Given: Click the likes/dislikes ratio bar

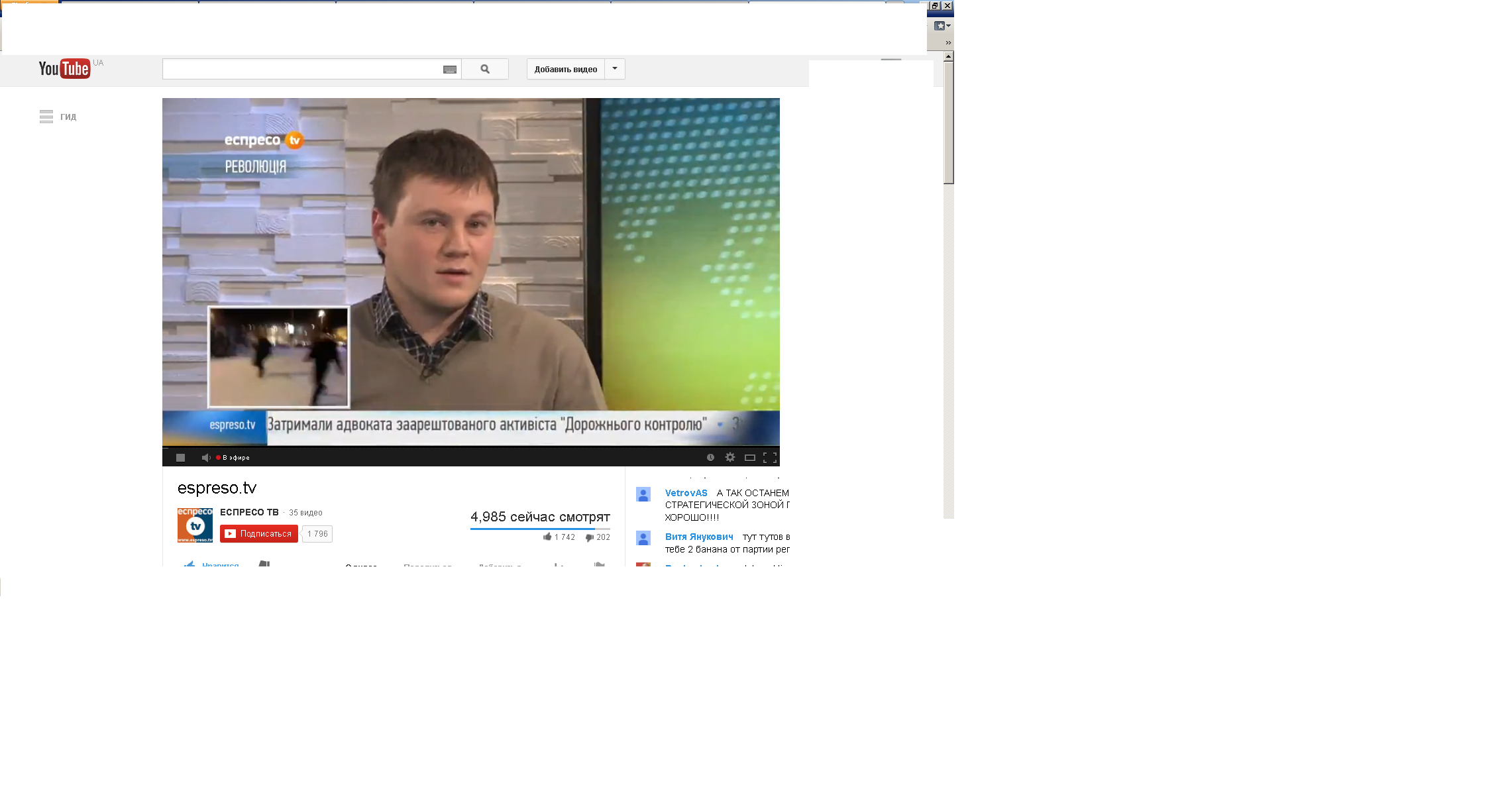Looking at the screenshot, I should (x=540, y=529).
